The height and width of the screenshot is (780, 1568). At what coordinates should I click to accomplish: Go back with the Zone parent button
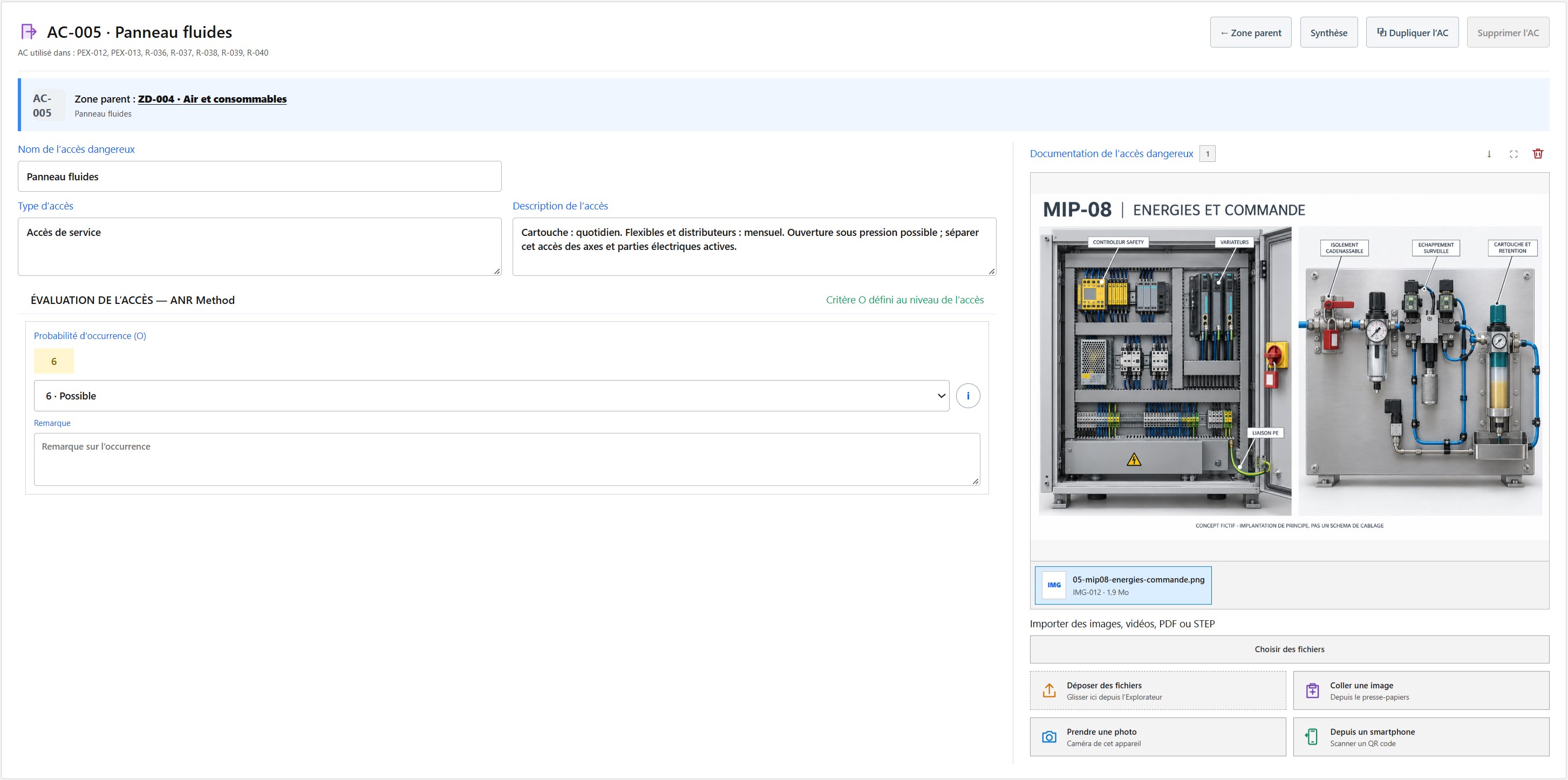tap(1250, 32)
